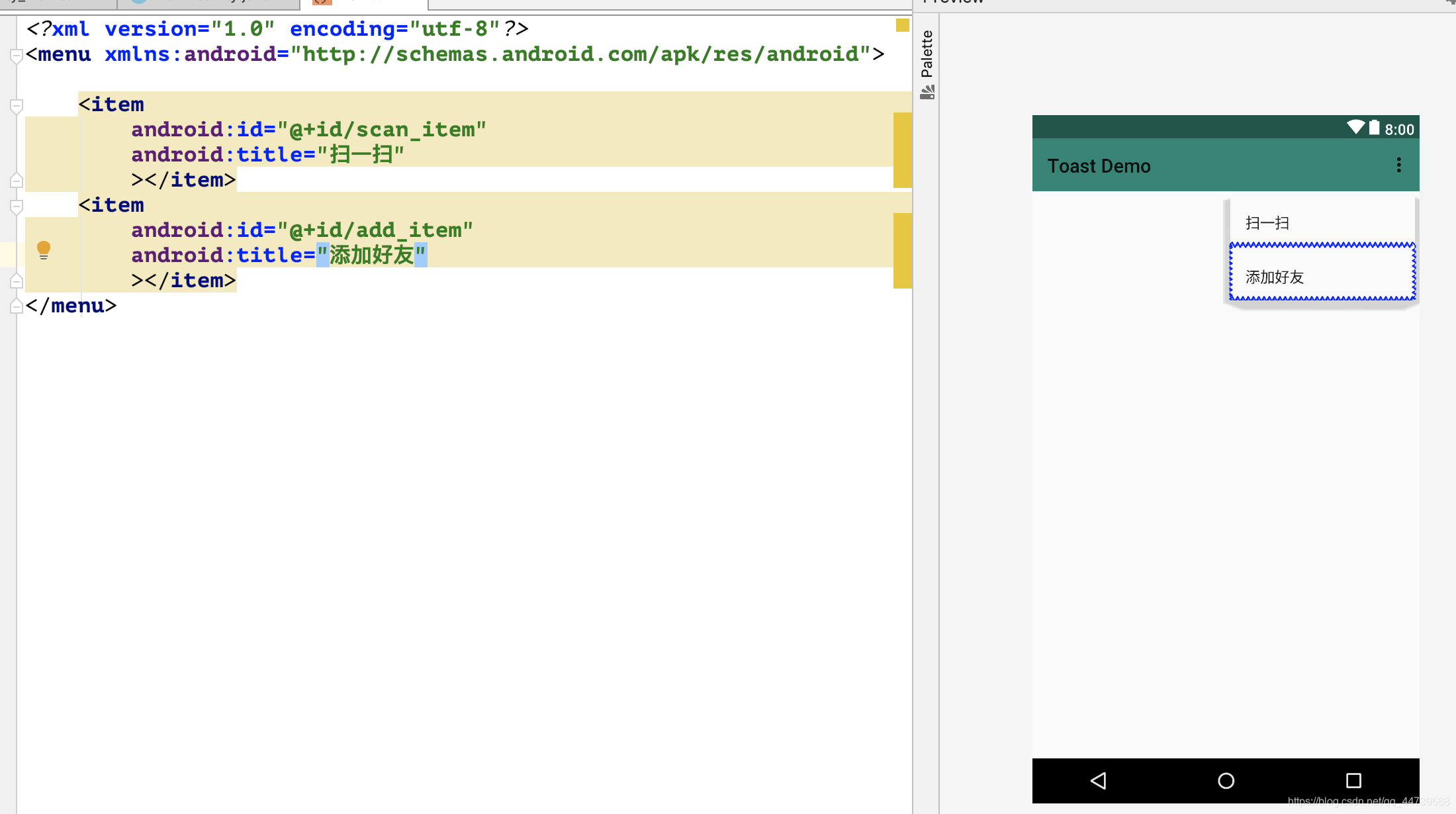1456x814 pixels.
Task: Click fold marker at add_item closing tag
Action: click(17, 281)
